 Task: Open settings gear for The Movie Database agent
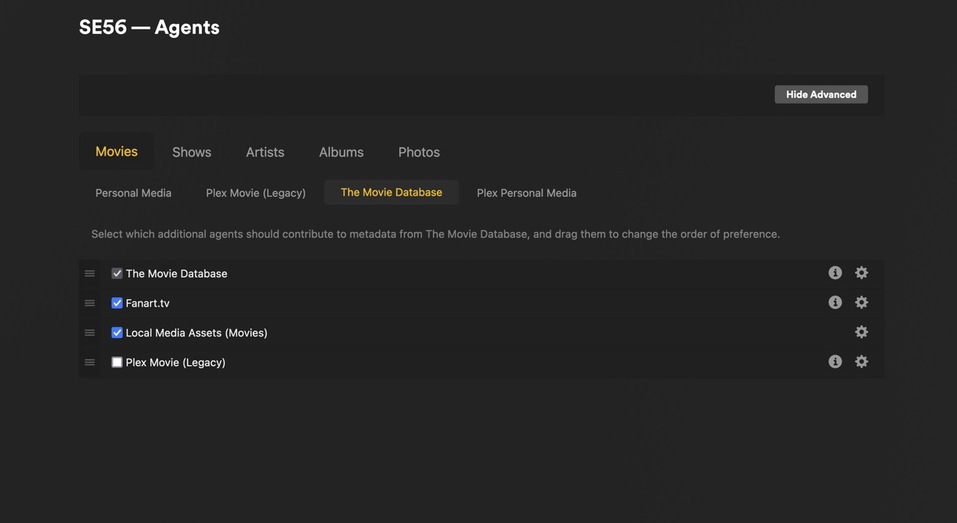[861, 273]
